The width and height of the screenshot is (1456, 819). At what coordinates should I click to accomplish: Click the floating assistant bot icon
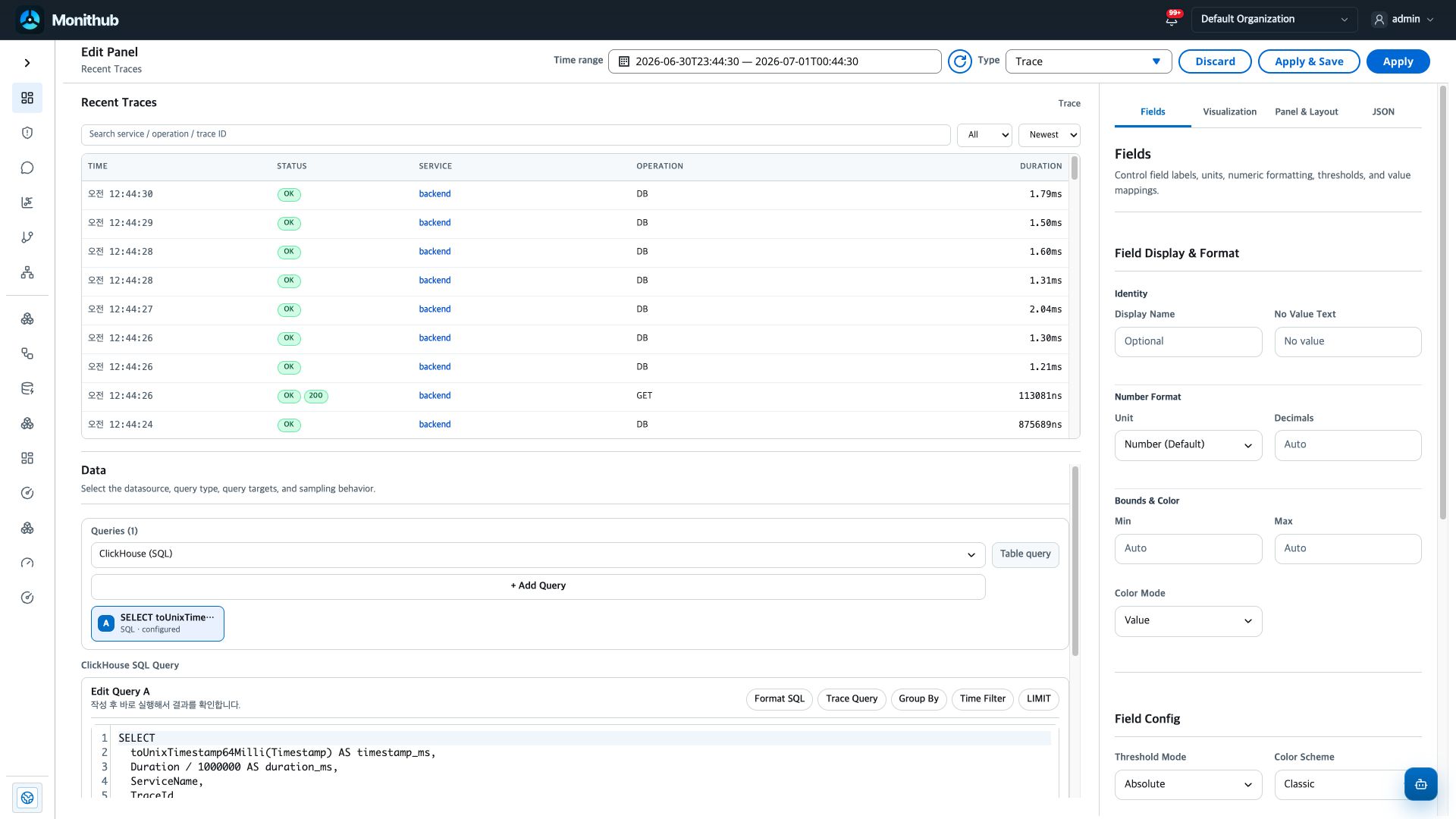click(x=1420, y=784)
